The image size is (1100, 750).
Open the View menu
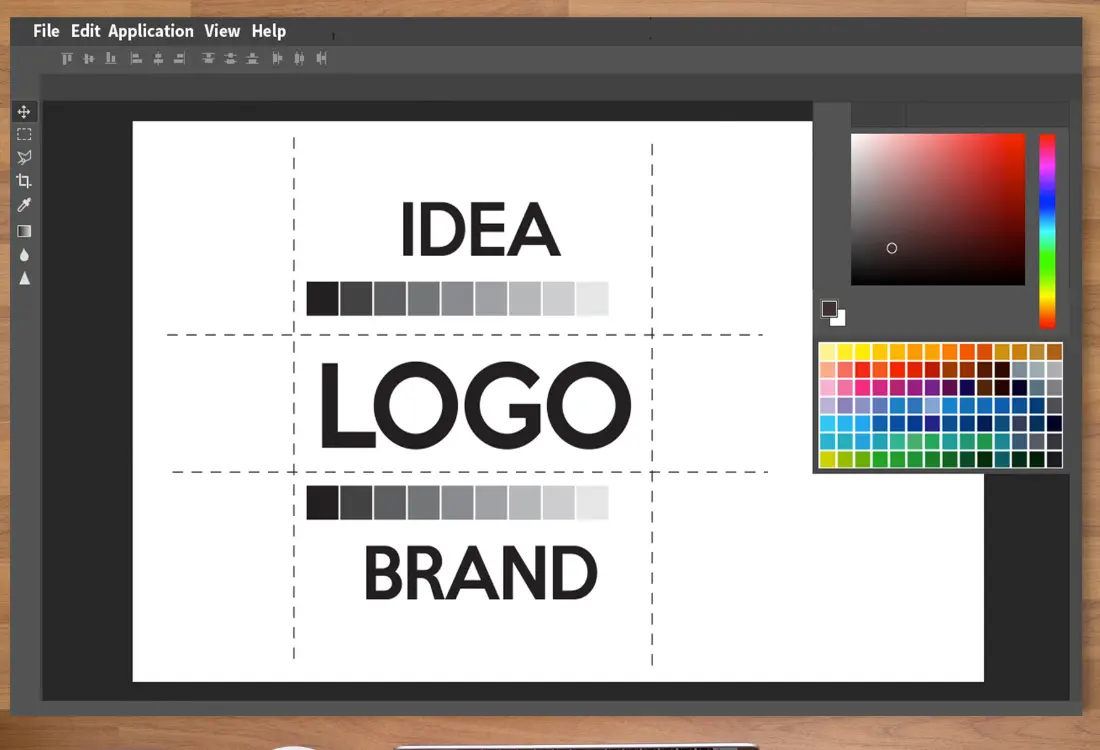(x=222, y=31)
